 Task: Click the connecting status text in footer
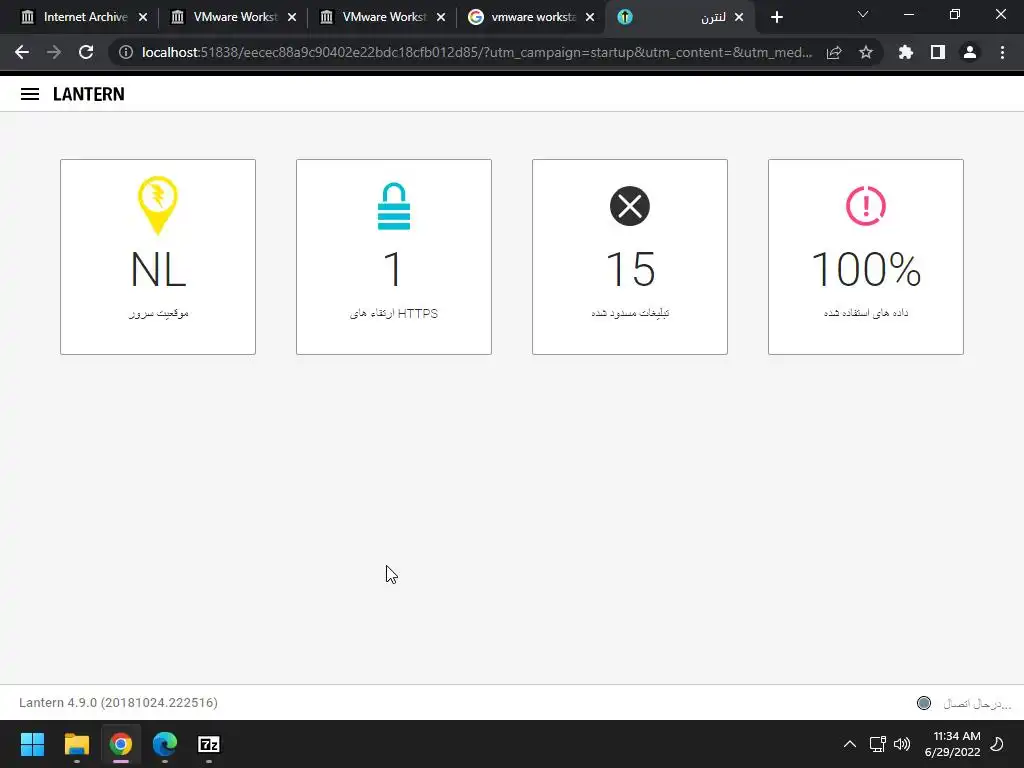pyautogui.click(x=977, y=703)
